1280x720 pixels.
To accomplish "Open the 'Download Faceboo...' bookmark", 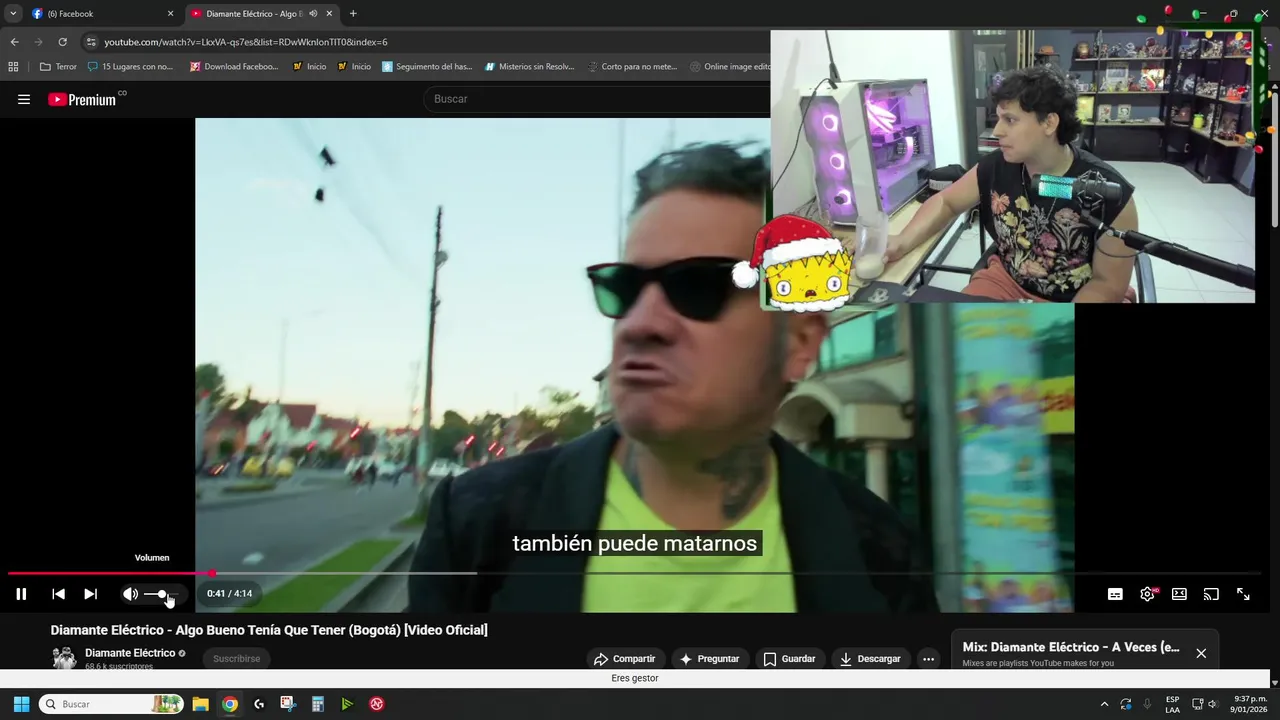I will 234,67.
